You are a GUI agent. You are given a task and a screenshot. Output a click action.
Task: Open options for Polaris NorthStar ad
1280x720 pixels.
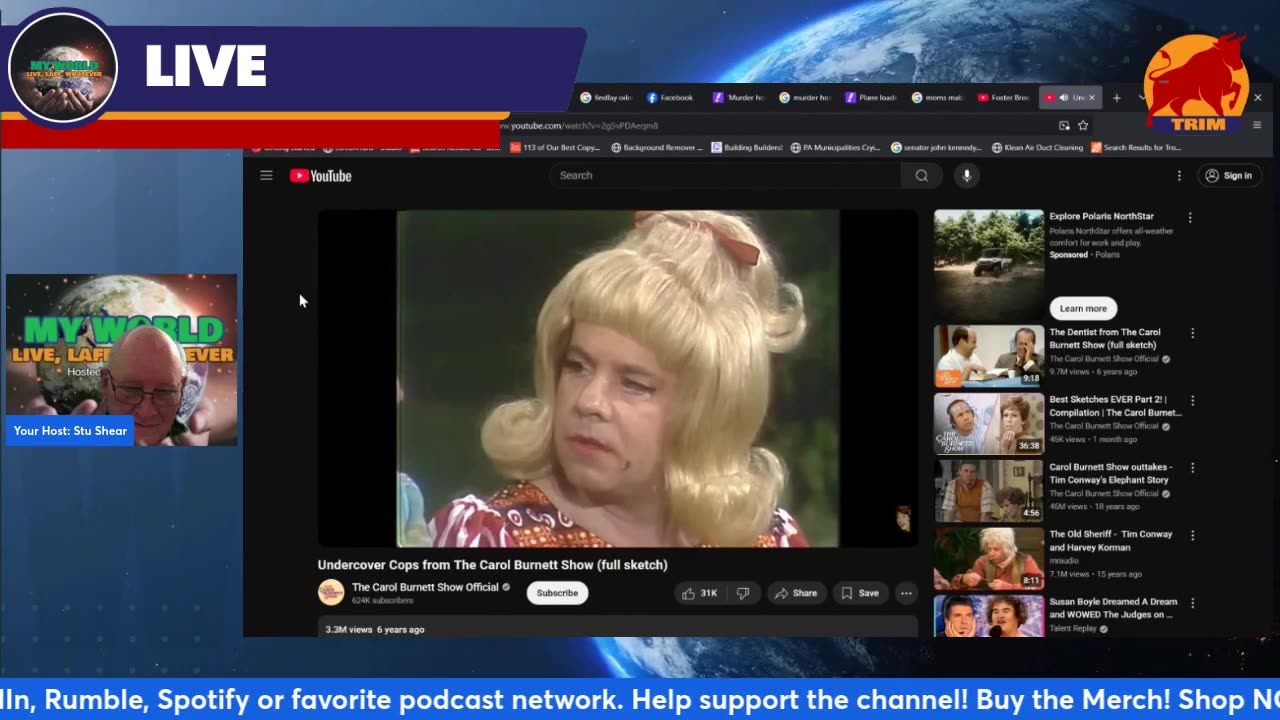1190,217
